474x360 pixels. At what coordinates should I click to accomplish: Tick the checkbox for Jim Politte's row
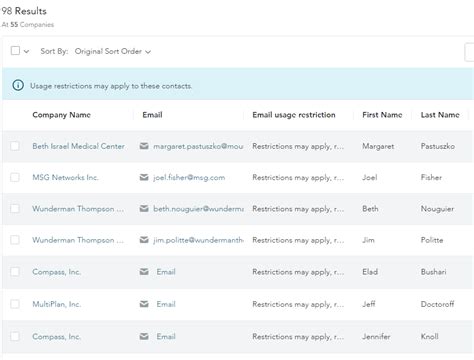click(15, 240)
